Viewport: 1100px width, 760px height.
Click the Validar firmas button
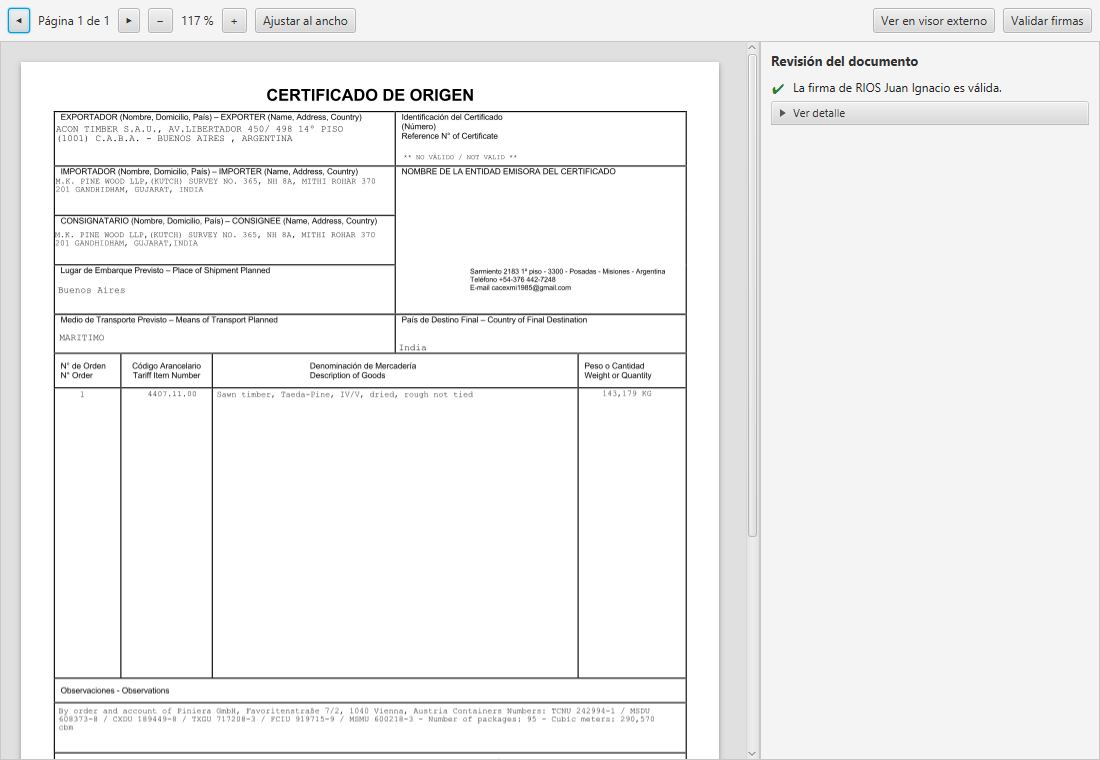(1047, 20)
